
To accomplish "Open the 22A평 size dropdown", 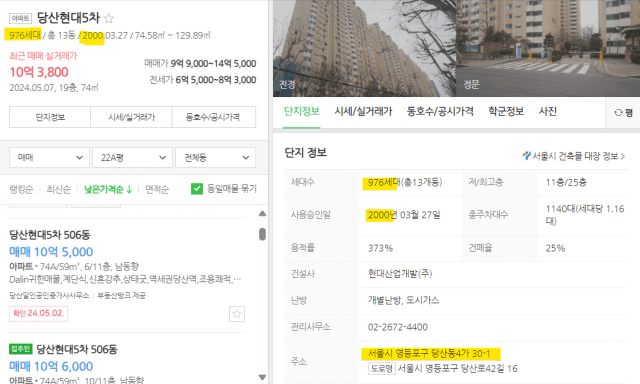I will 133,158.
